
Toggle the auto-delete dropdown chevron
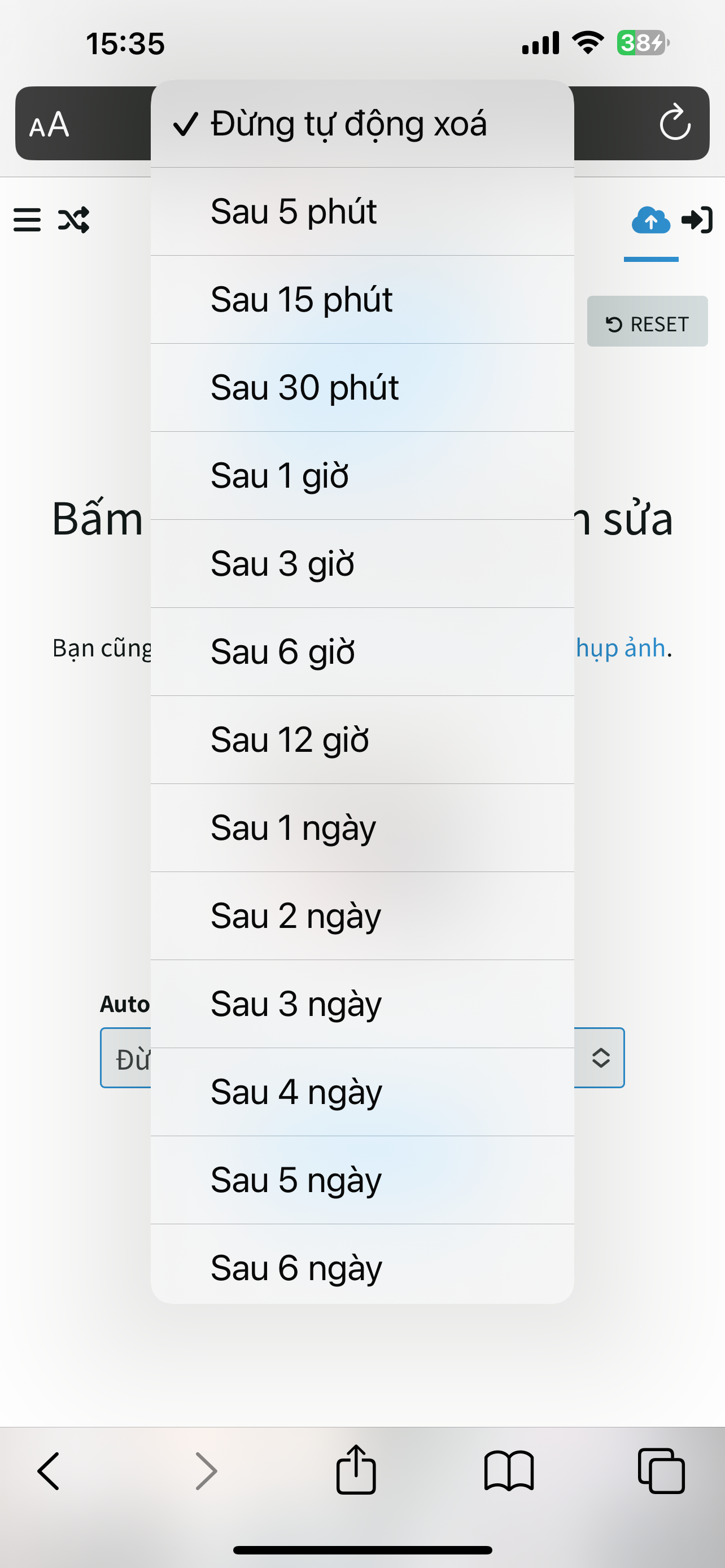pyautogui.click(x=601, y=1058)
